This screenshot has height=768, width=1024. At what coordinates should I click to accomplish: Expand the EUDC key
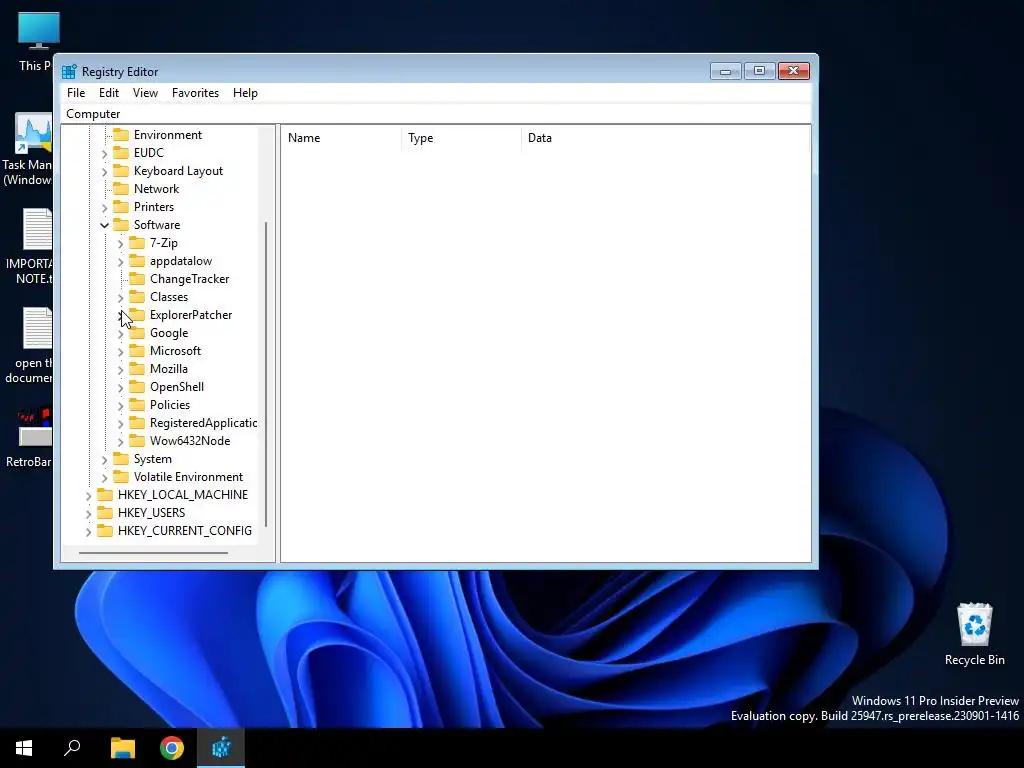pos(104,153)
